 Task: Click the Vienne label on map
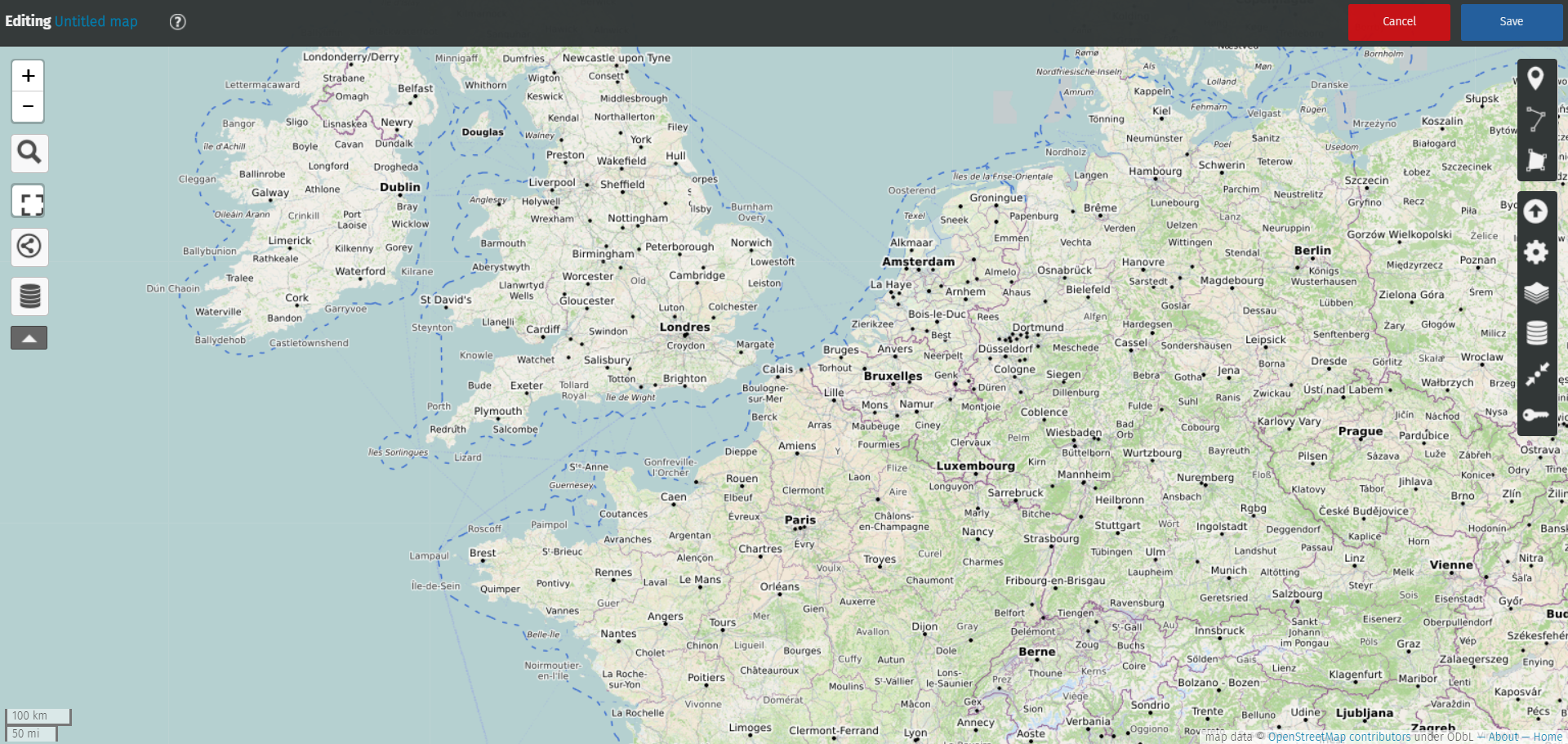(x=1451, y=564)
